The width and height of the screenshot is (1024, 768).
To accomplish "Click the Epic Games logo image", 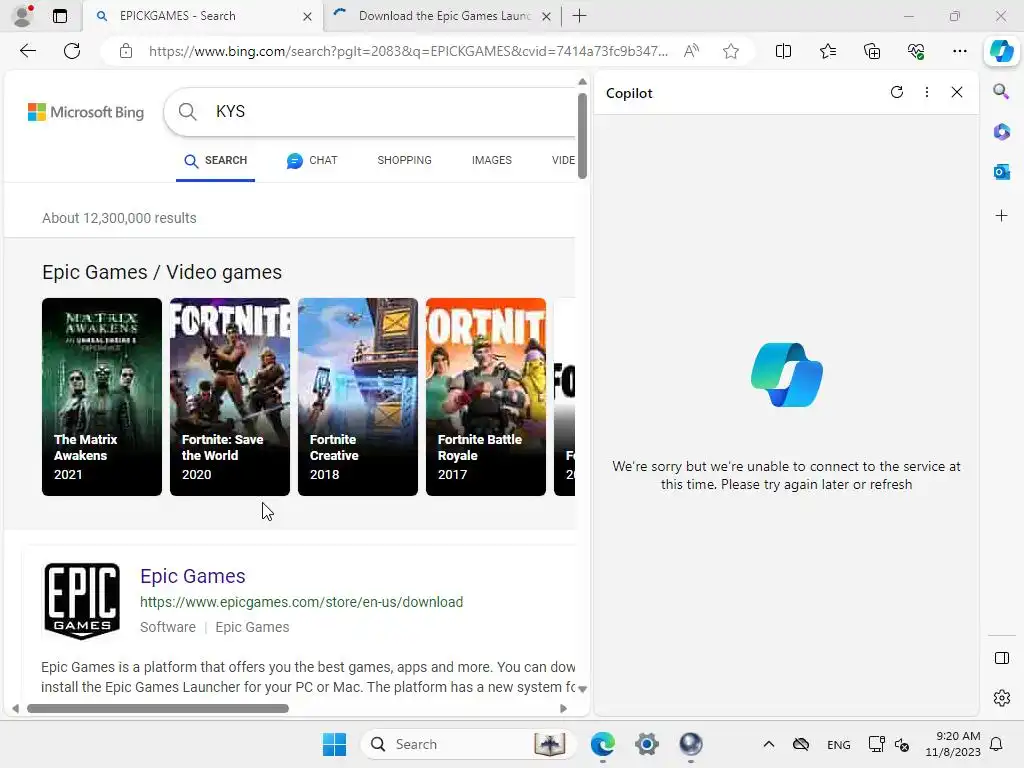I will pyautogui.click(x=82, y=601).
